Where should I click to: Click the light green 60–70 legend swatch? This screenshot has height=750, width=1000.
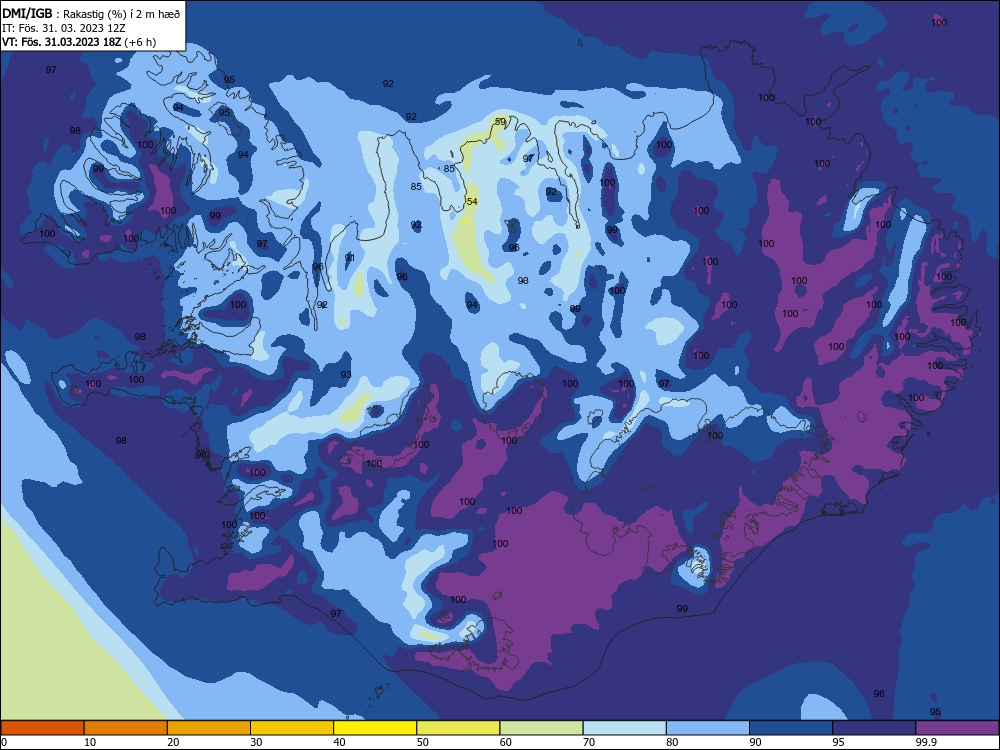[x=541, y=728]
